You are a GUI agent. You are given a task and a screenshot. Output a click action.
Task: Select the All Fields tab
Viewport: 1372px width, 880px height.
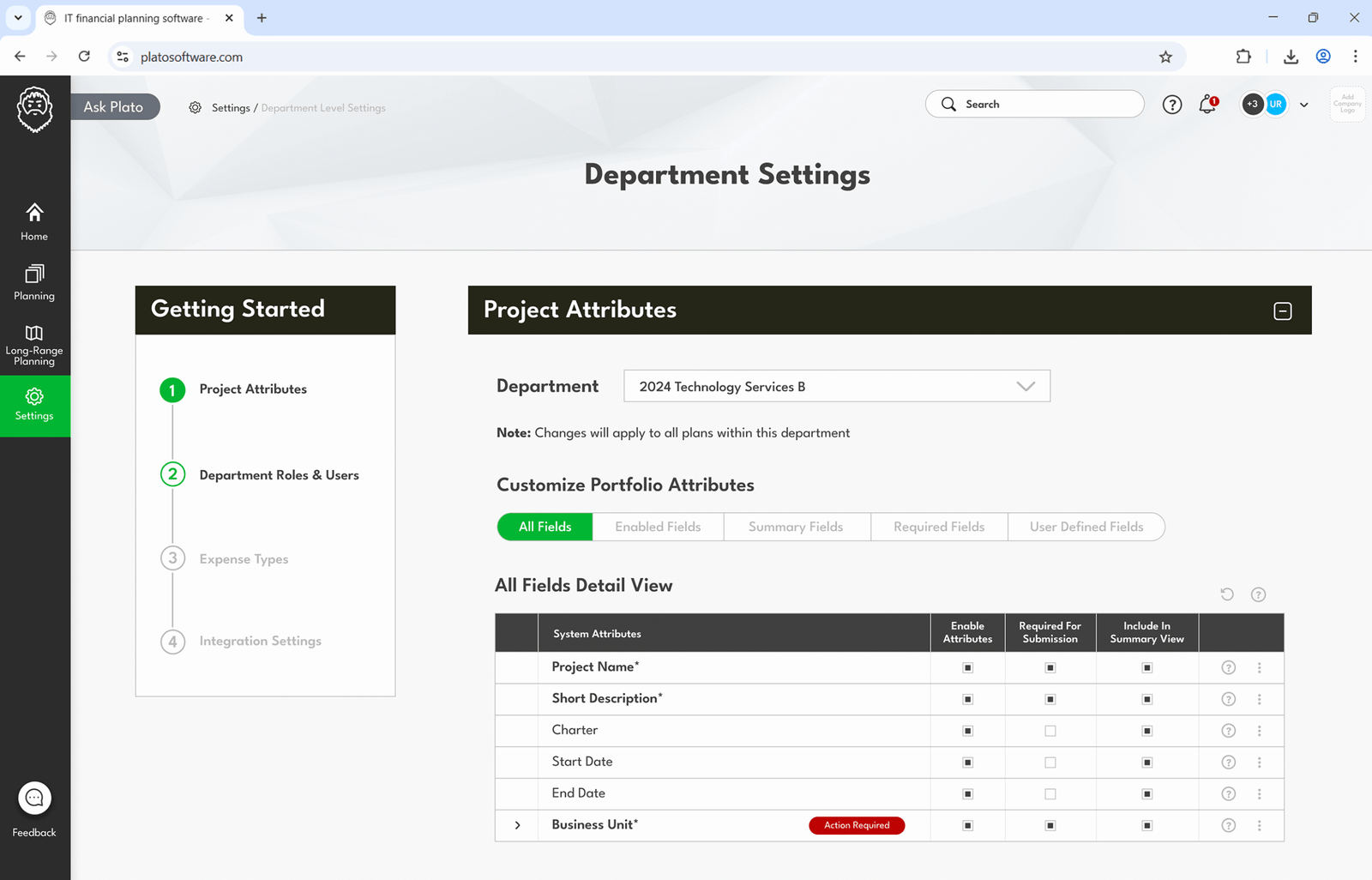click(x=545, y=527)
